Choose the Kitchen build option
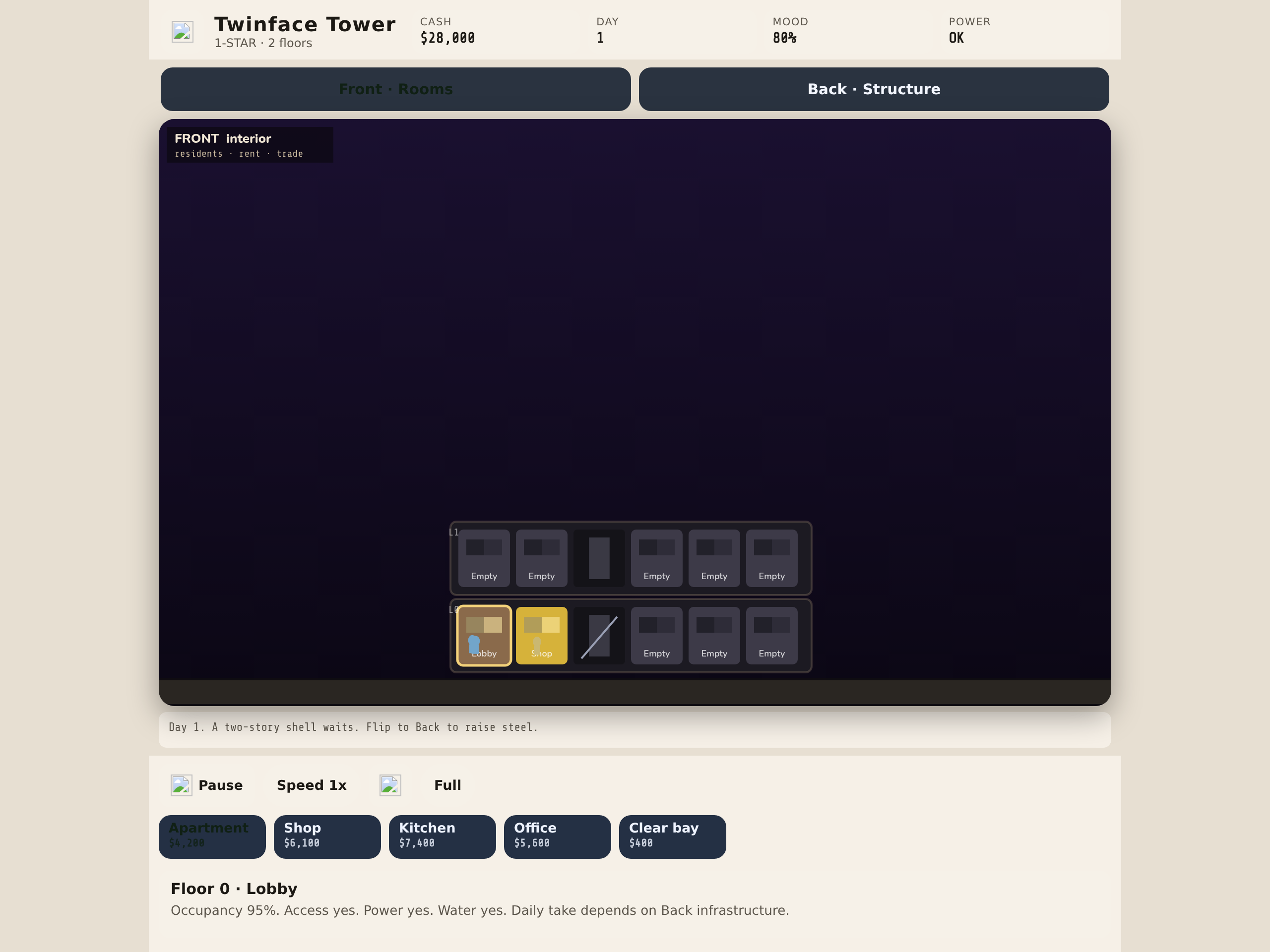 point(442,836)
